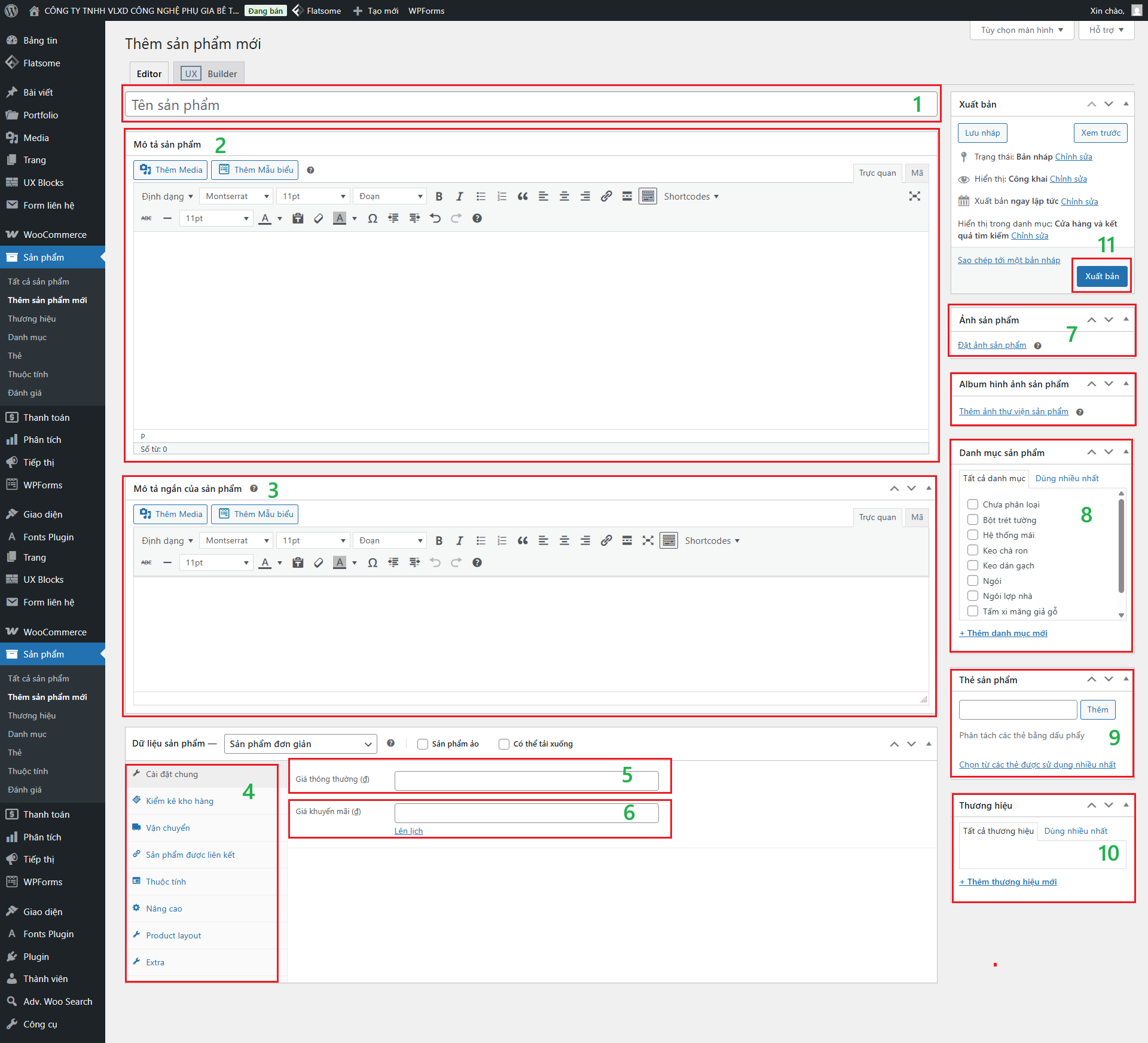The height and width of the screenshot is (1043, 1148).
Task: Click the Xuất bản publish button
Action: coord(1101,276)
